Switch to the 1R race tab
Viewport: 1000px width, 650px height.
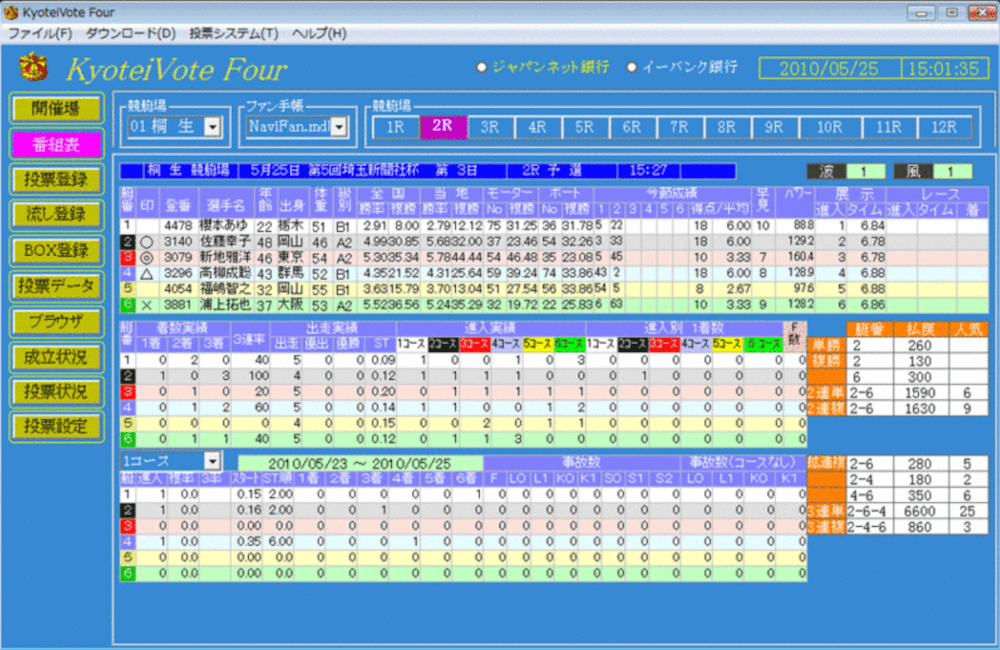coord(395,127)
